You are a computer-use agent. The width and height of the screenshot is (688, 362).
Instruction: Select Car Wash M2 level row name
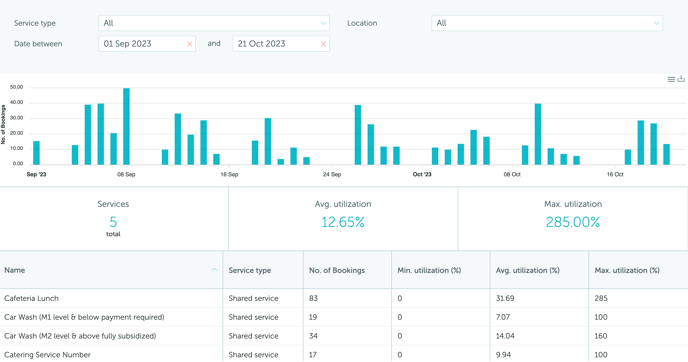[80, 336]
